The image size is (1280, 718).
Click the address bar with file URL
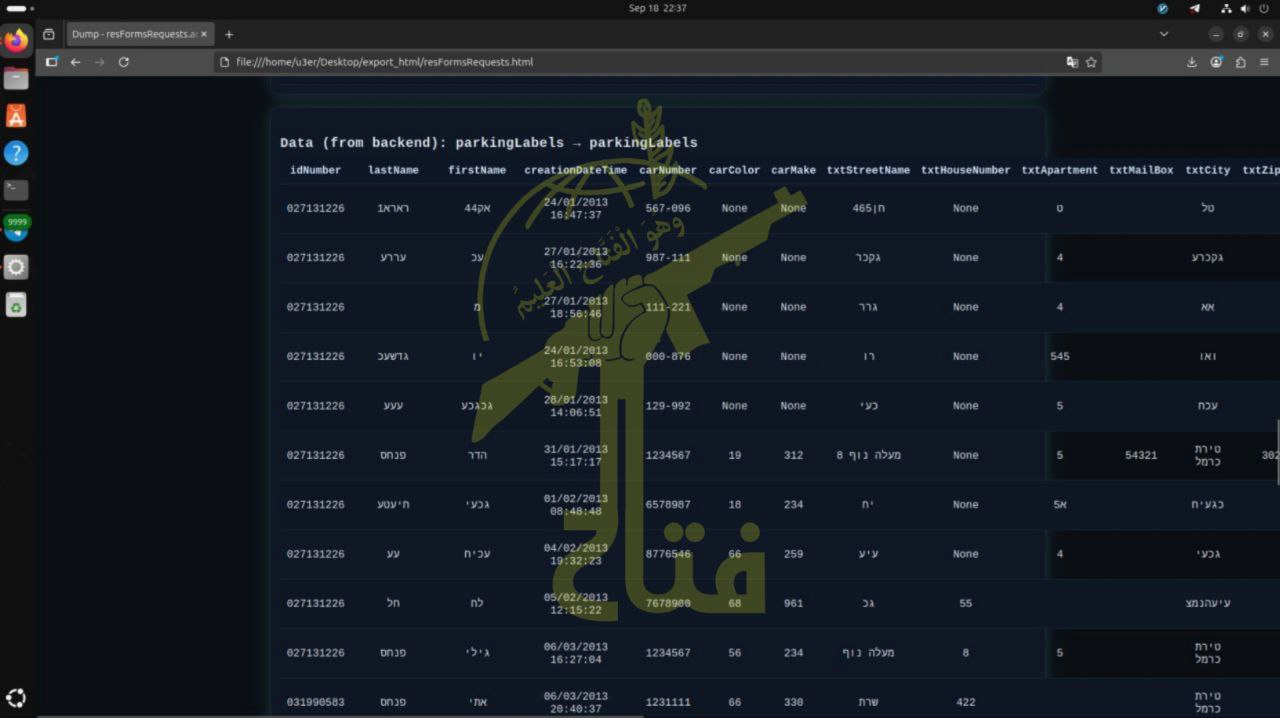point(640,62)
